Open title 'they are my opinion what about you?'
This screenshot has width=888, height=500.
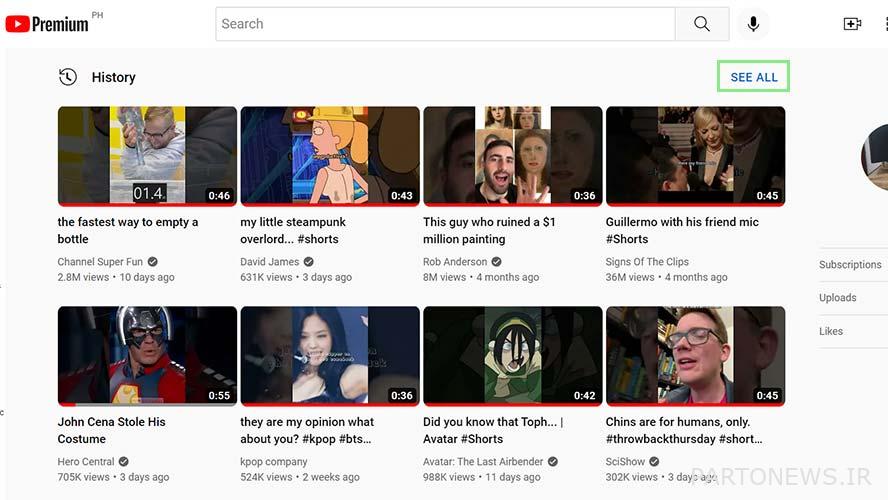(307, 430)
